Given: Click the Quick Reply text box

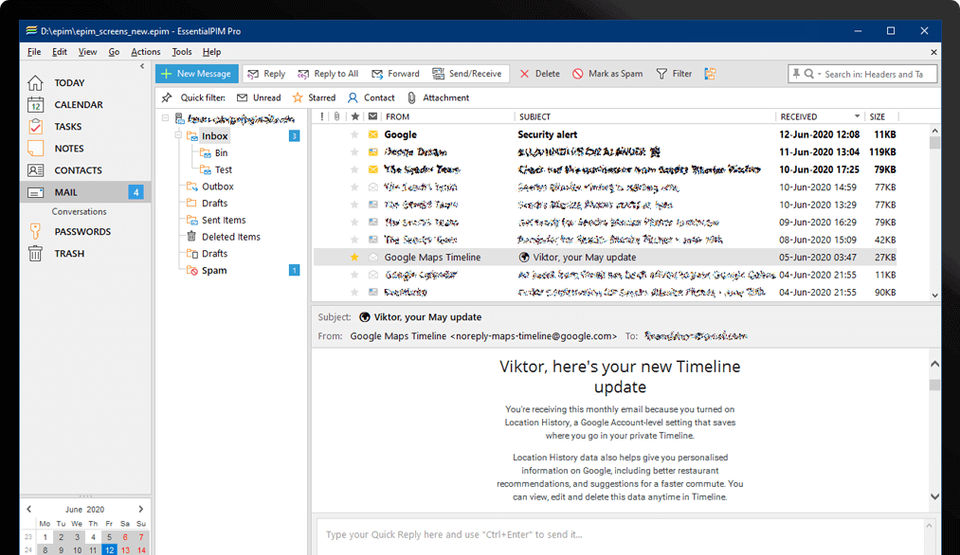Looking at the screenshot, I should tap(621, 535).
